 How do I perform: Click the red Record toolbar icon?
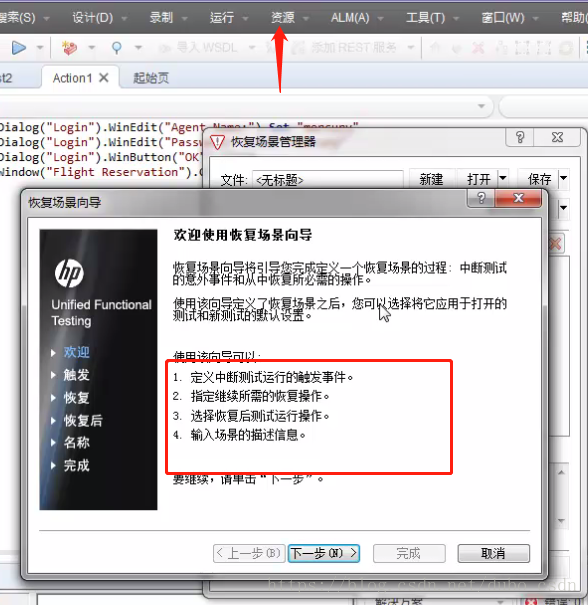pos(69,48)
